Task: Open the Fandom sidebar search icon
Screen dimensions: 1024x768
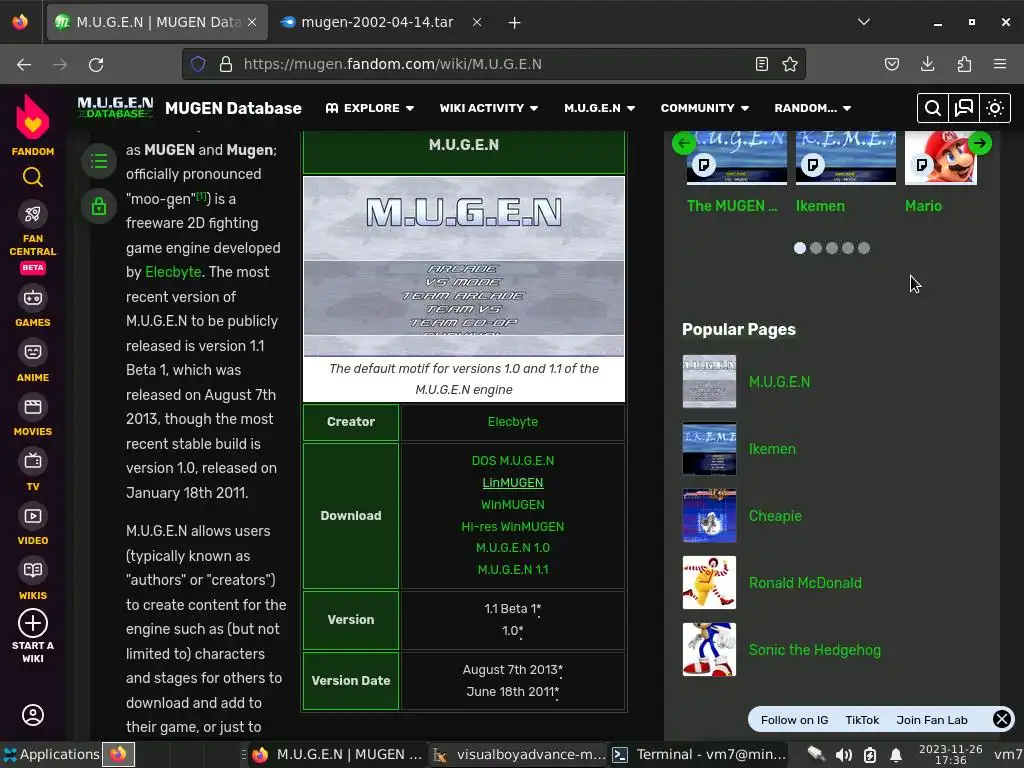Action: click(x=33, y=177)
